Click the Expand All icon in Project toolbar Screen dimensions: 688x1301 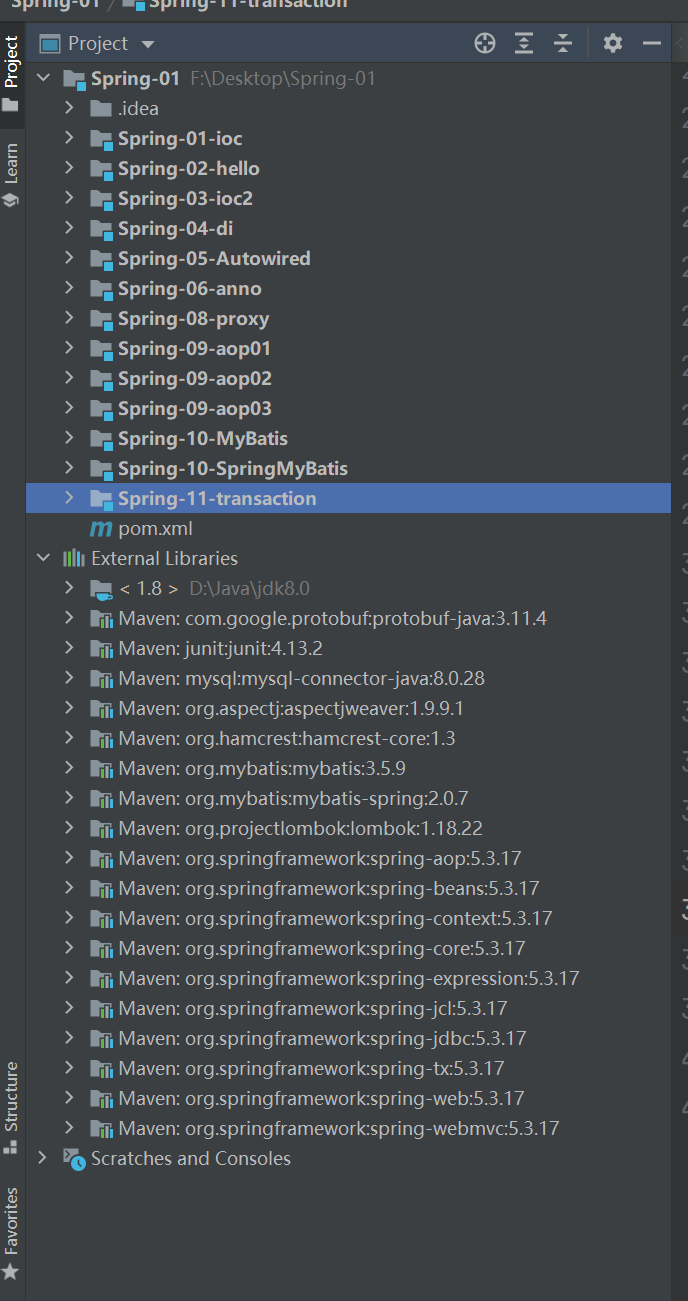(x=524, y=43)
